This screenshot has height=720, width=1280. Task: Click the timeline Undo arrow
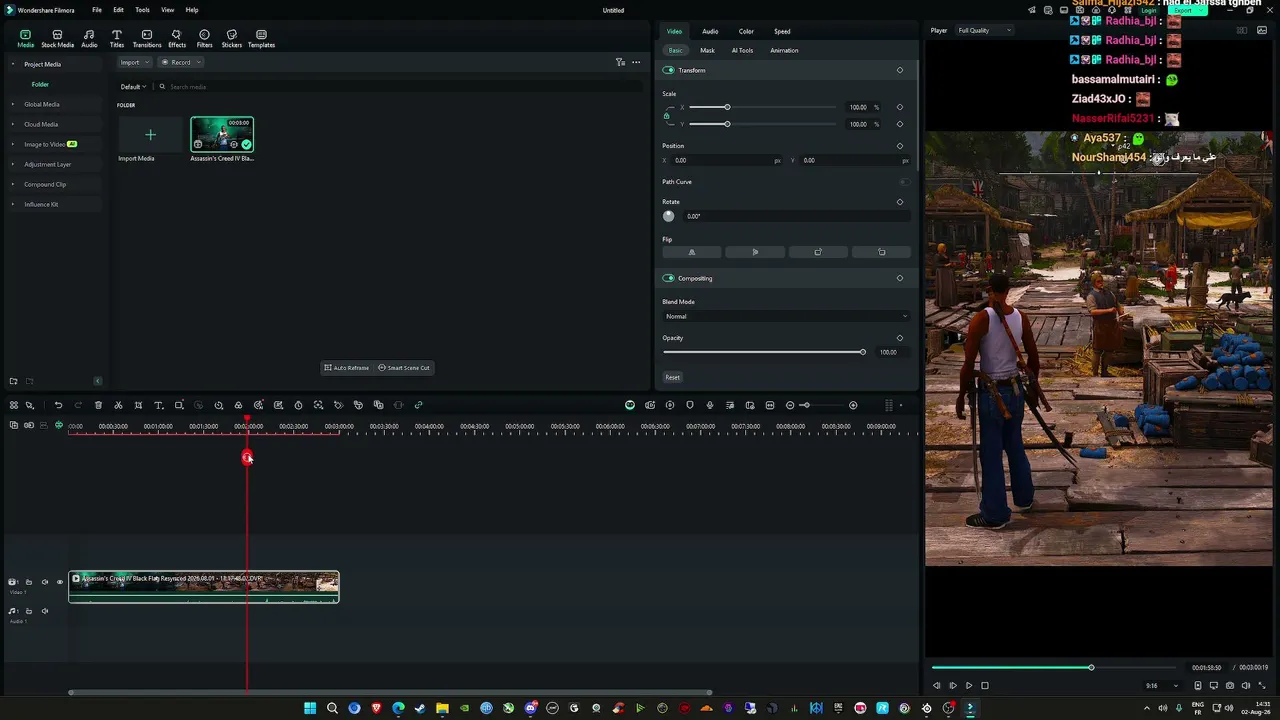(x=58, y=405)
